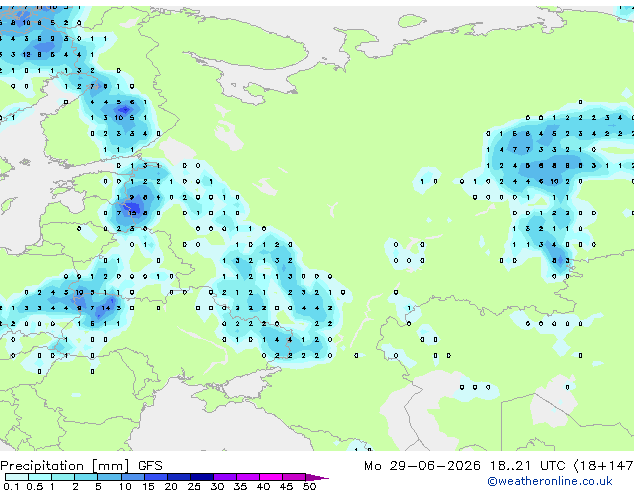634x490 pixels.
Task: Select the 20–25 mm legend color swatch
Action: tap(179, 477)
